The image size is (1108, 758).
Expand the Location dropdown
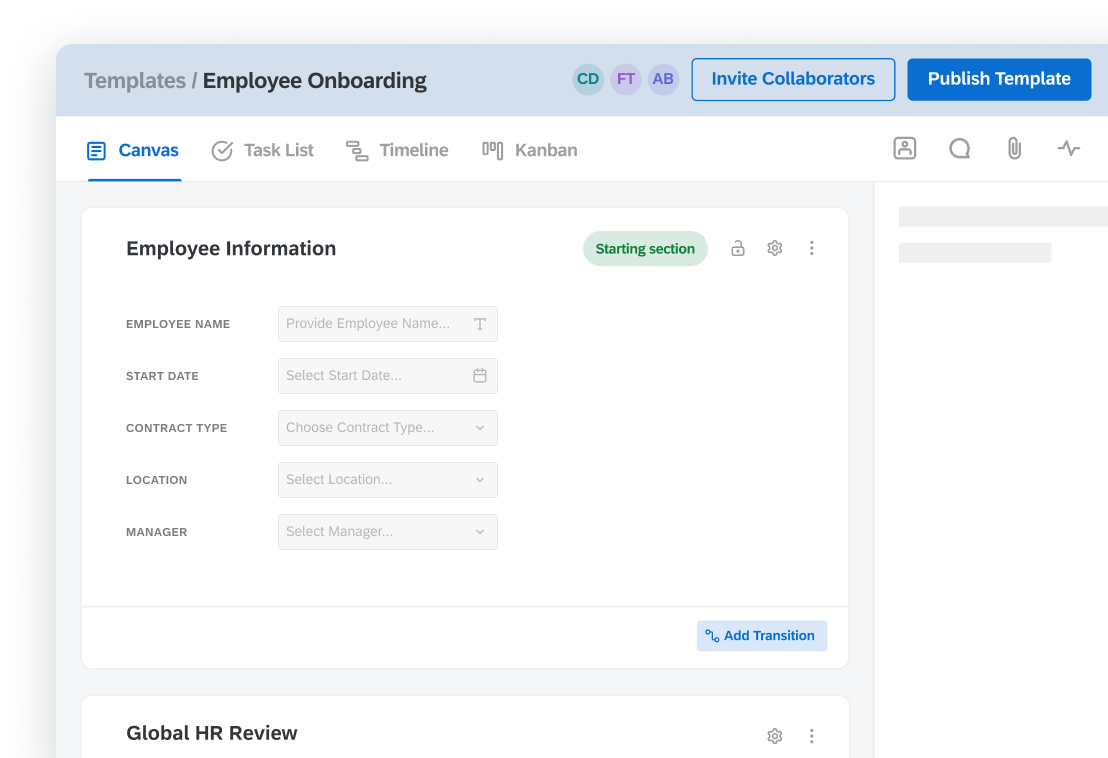[387, 480]
